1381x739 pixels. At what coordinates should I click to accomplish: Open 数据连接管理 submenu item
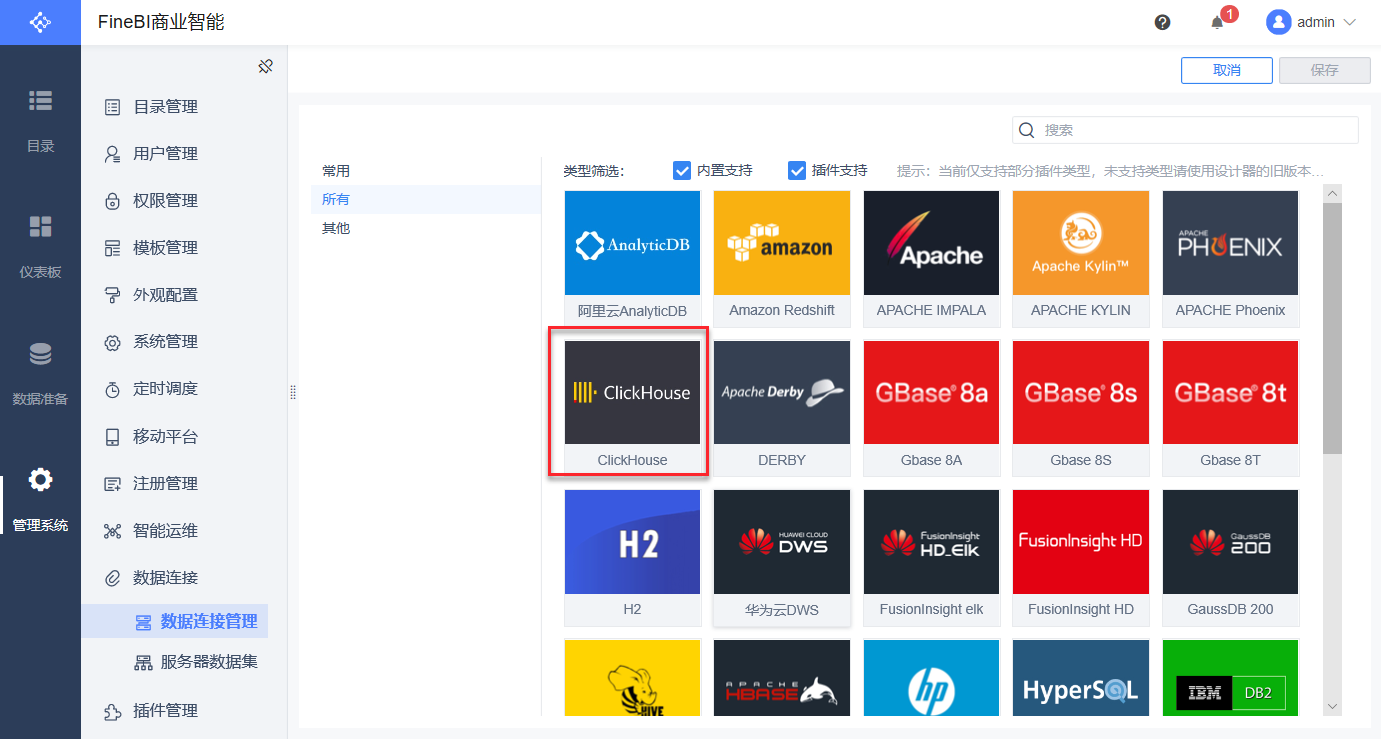point(175,621)
